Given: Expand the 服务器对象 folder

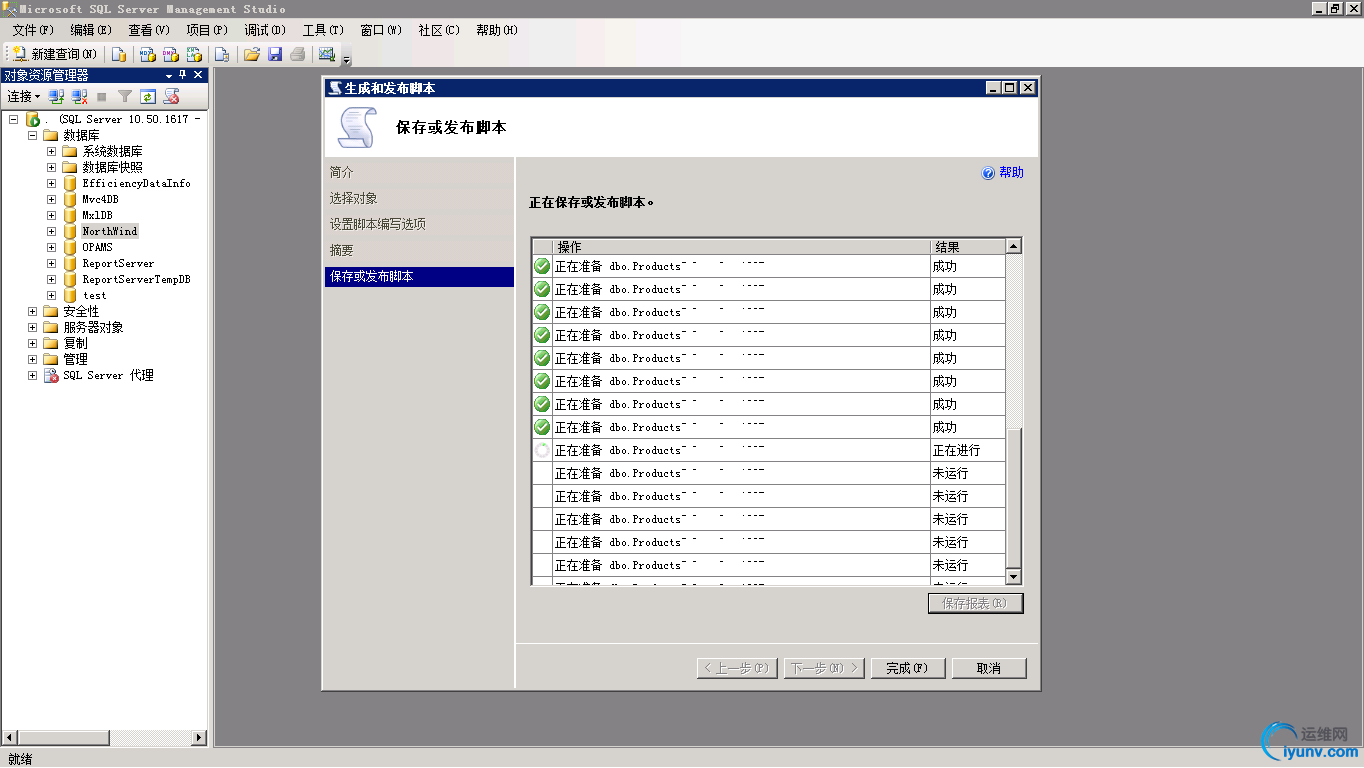Looking at the screenshot, I should click(32, 327).
